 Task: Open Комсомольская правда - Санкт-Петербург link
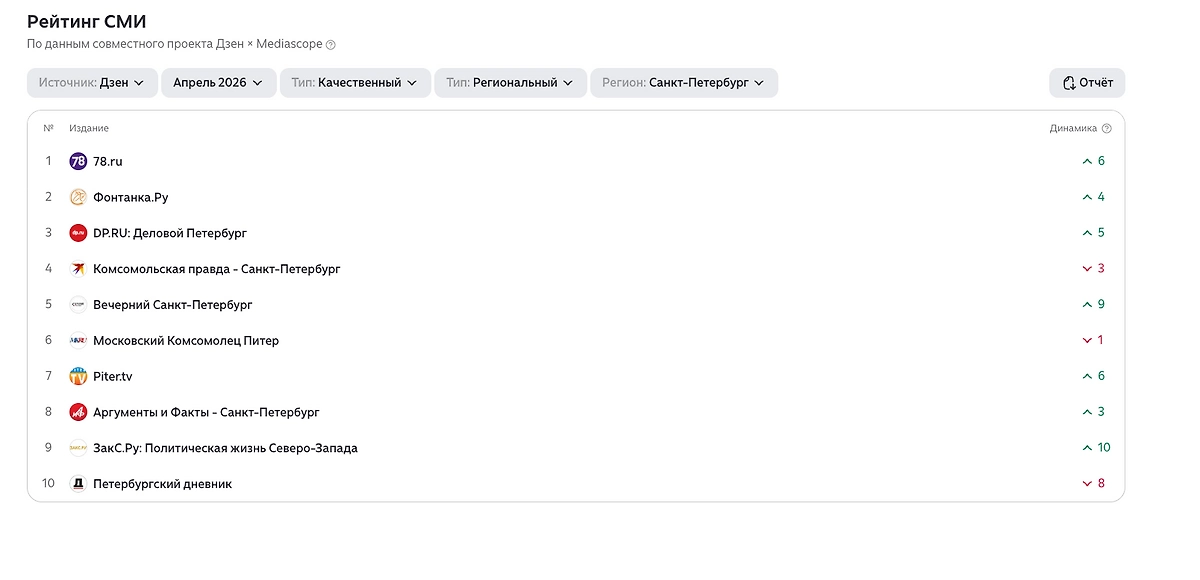(x=217, y=269)
